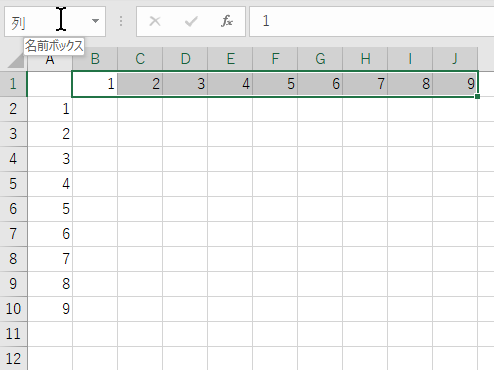Expand the Name Box dropdown arrow
494x370 pixels.
95,21
